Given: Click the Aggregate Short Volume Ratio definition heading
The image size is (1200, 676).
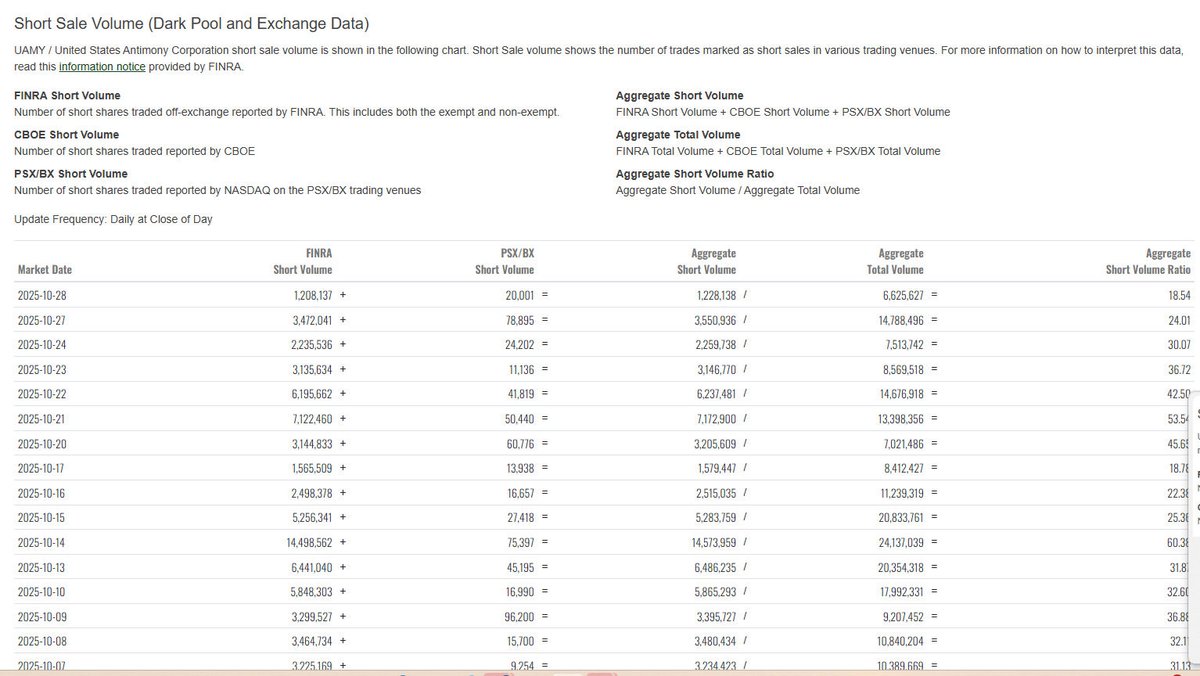Looking at the screenshot, I should pyautogui.click(x=695, y=173).
